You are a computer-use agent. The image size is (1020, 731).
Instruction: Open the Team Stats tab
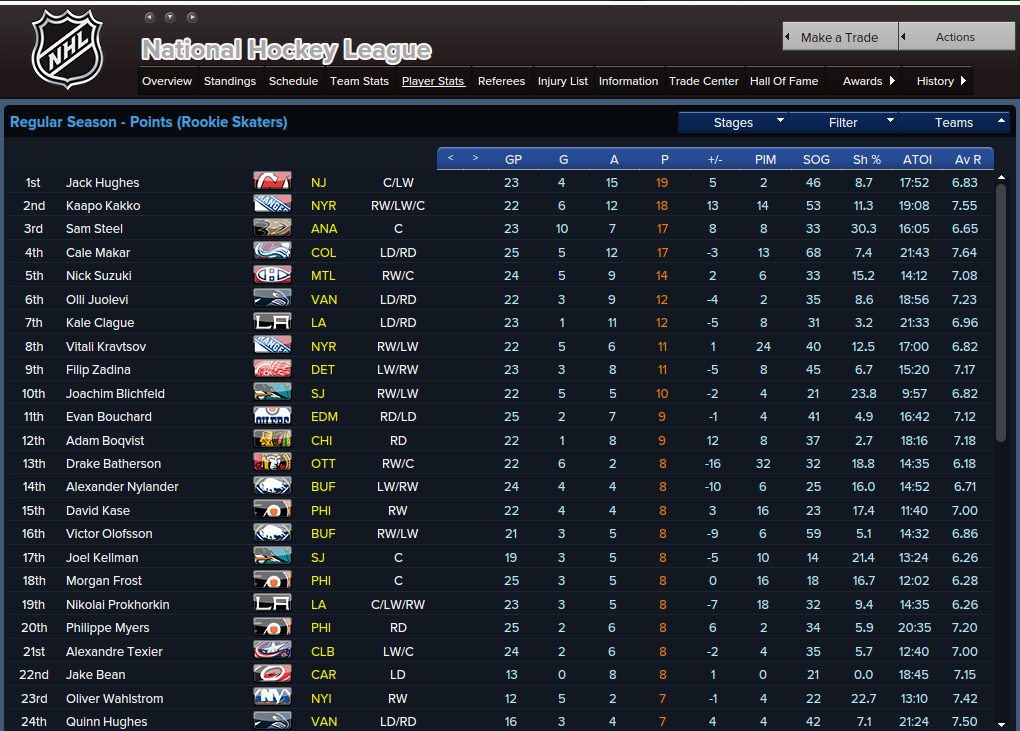(x=359, y=81)
